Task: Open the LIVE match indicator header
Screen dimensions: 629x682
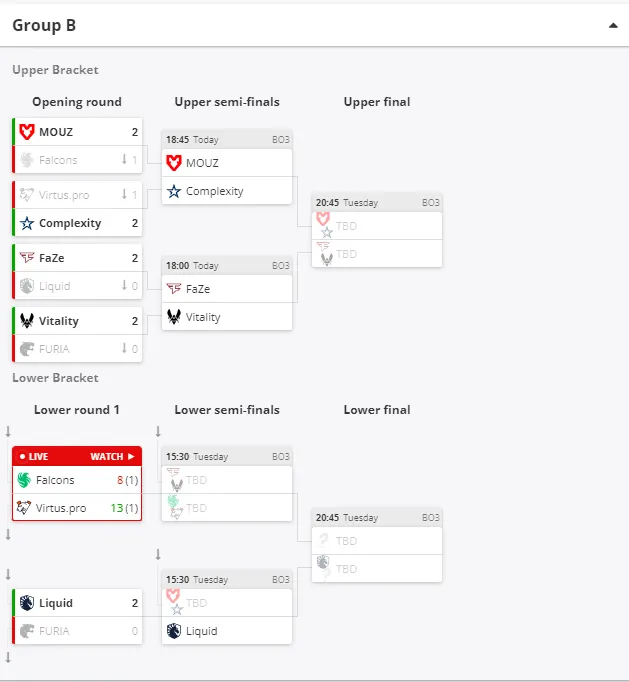Action: 77,457
